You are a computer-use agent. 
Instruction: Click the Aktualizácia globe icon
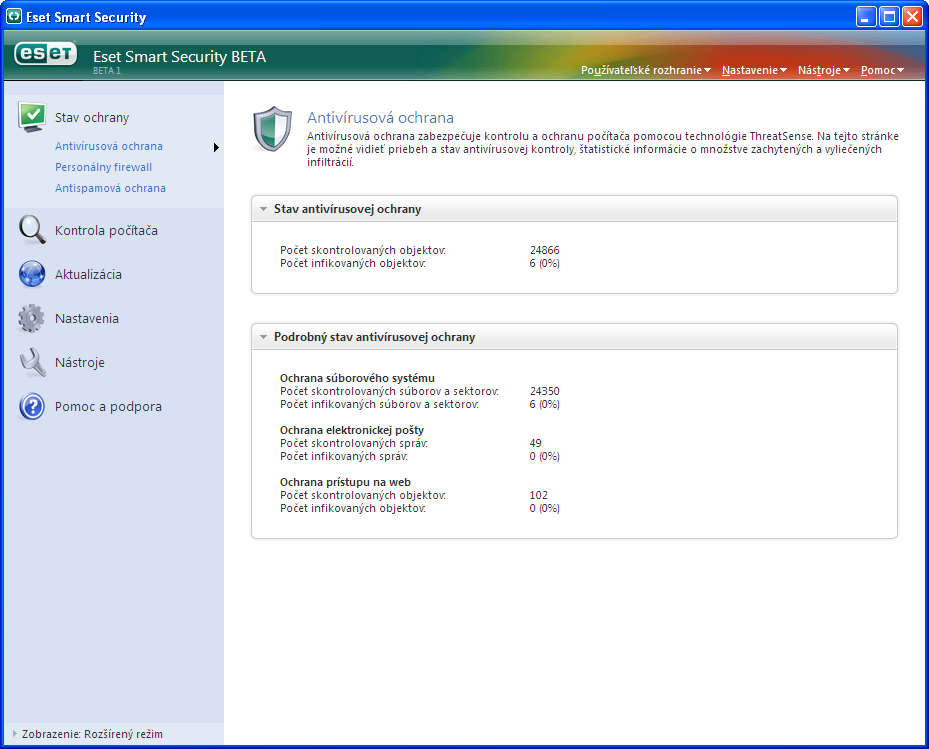[32, 274]
